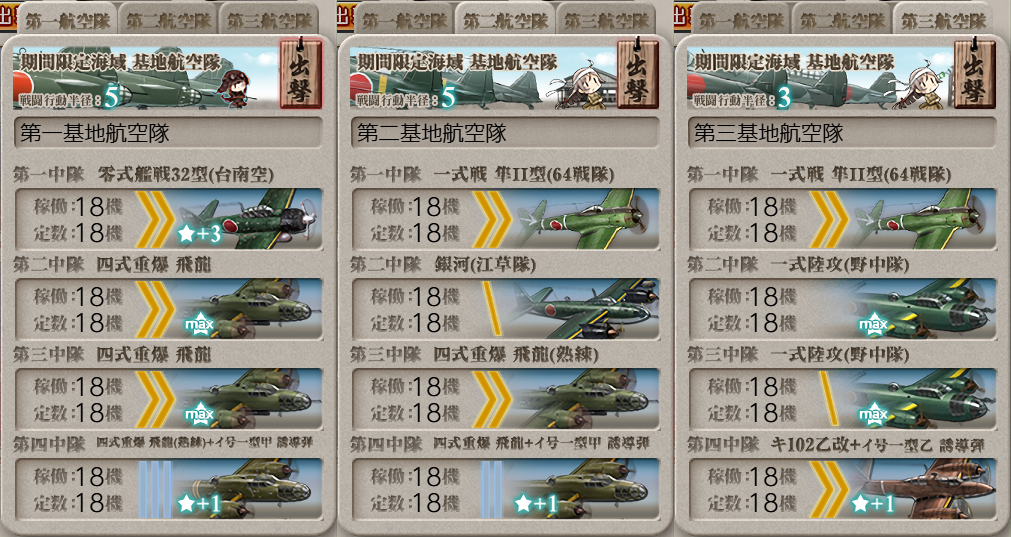This screenshot has width=1011, height=537.
Task: Switch the 出撃 mode tag of 第三基地航空隊
Action: coord(974,73)
